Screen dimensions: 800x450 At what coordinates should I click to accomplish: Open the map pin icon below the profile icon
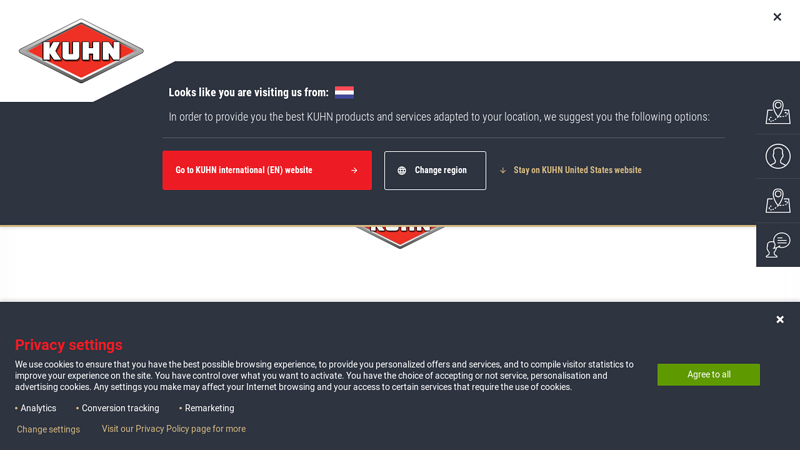click(778, 200)
